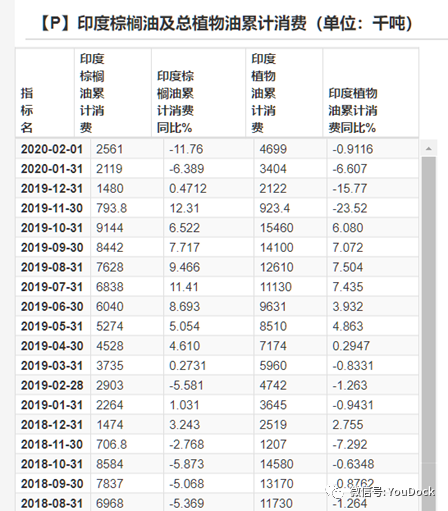Click palm oil value 9144
This screenshot has width=448, height=511.
127,228
